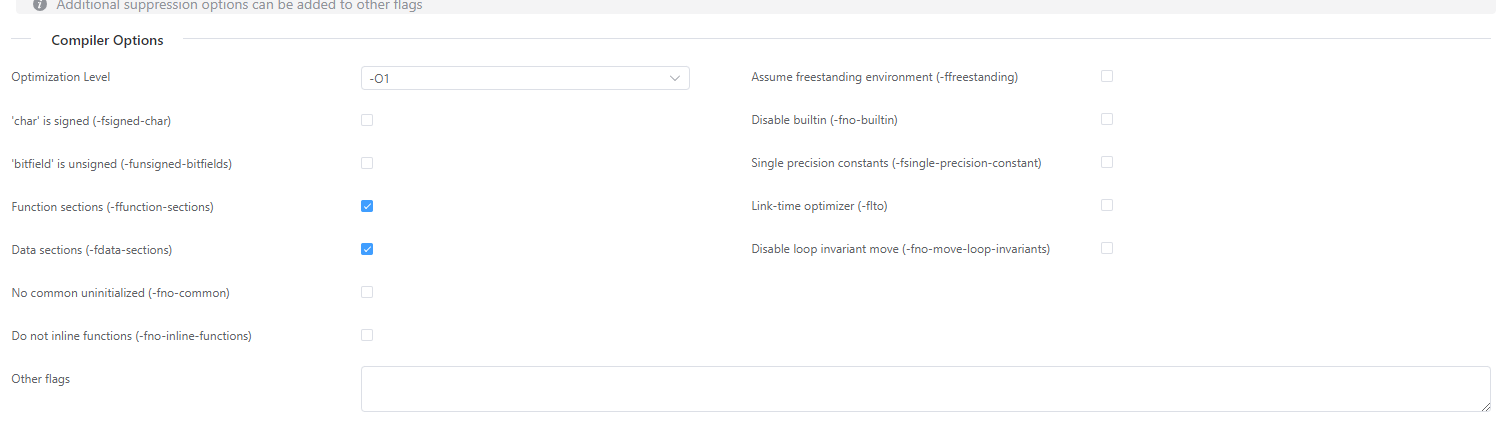Check Do not inline functions option
Screen dimensions: 1511x422
pyautogui.click(x=367, y=335)
